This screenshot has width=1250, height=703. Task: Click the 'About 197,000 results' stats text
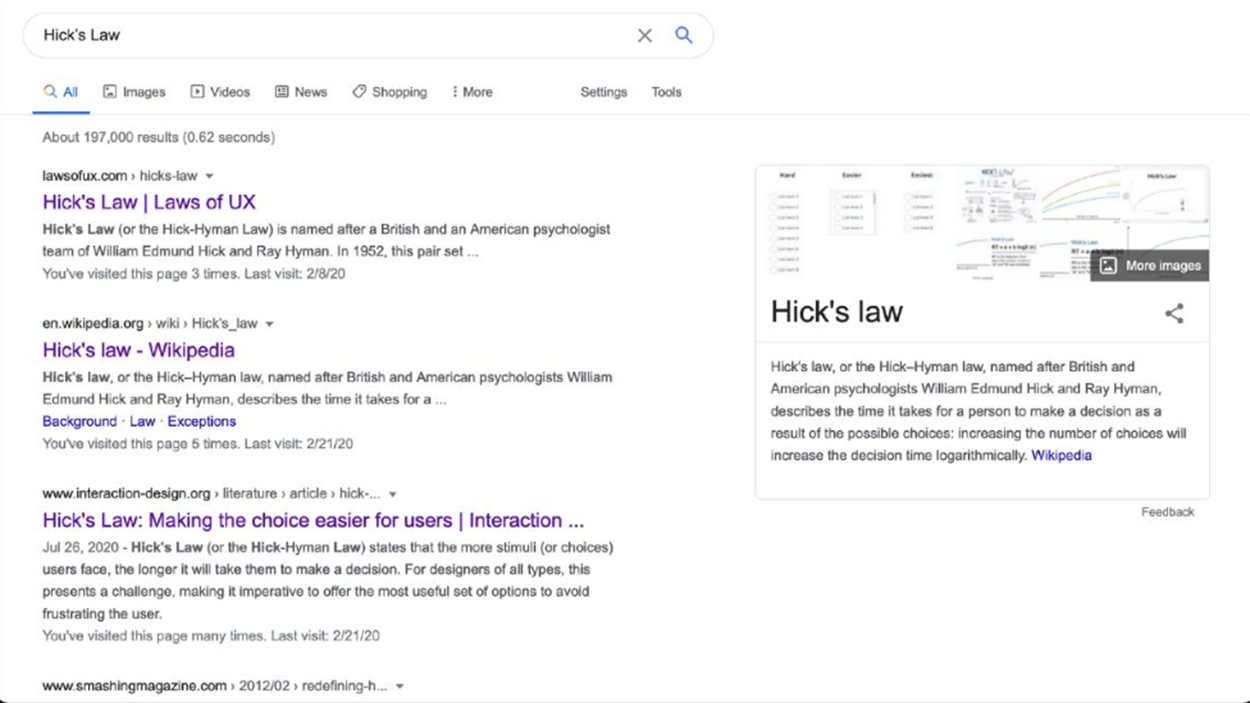pos(158,137)
